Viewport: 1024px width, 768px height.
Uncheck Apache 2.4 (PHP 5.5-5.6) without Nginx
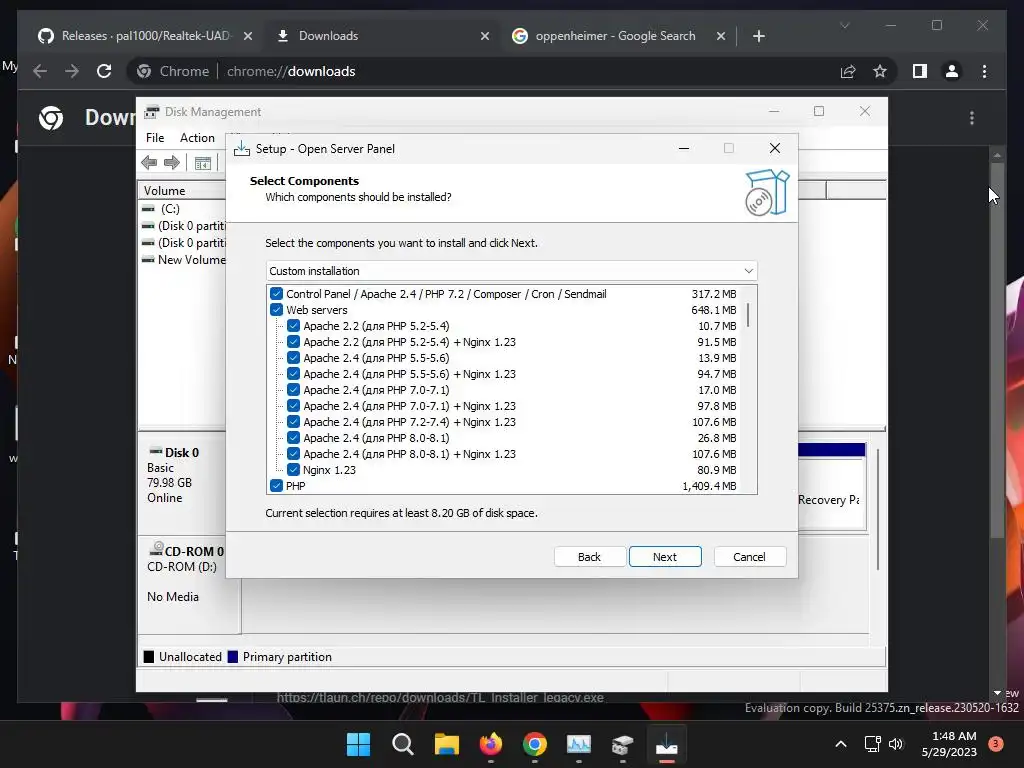click(x=293, y=358)
